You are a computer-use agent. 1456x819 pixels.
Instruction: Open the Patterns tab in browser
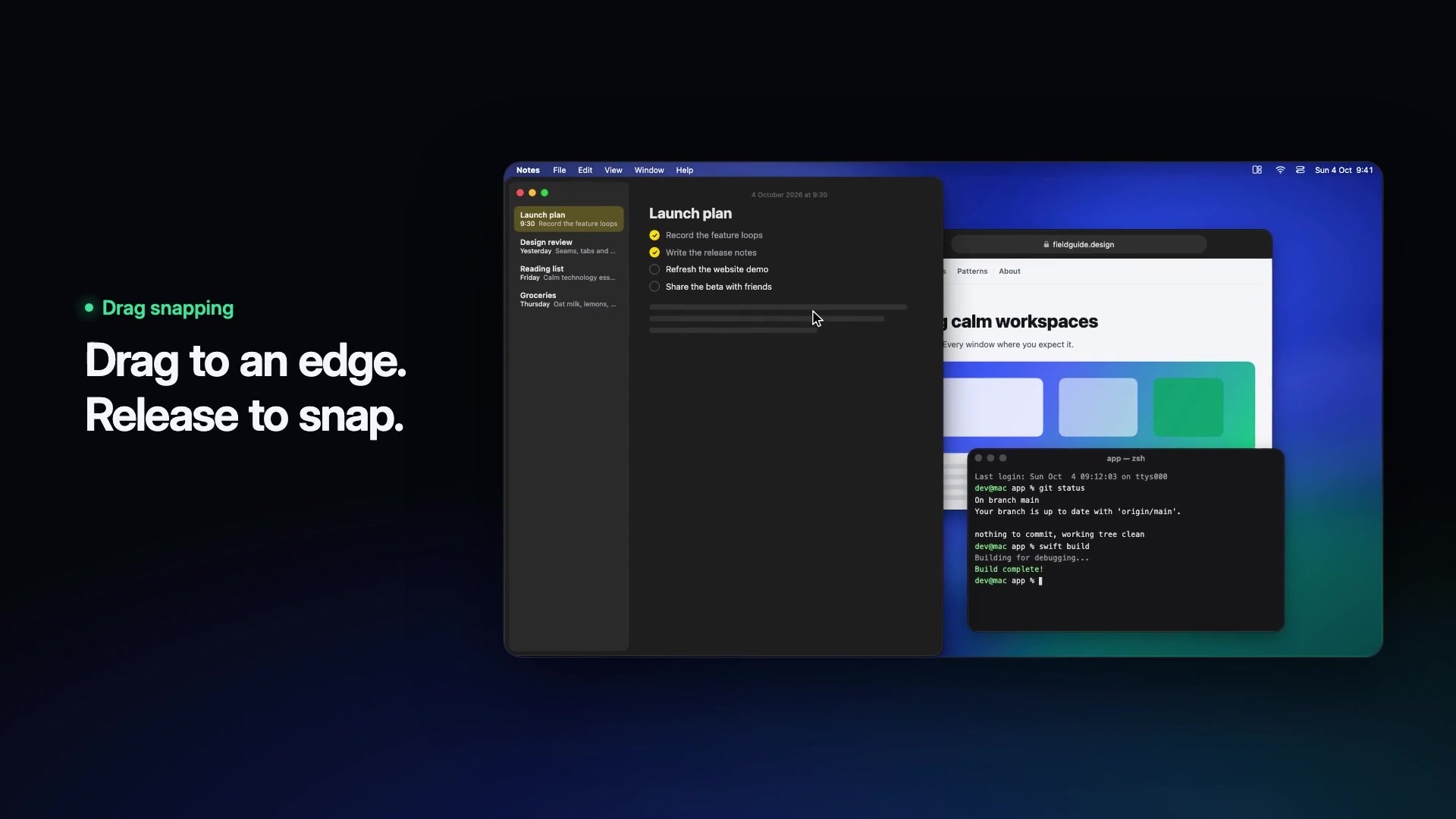tap(972, 271)
